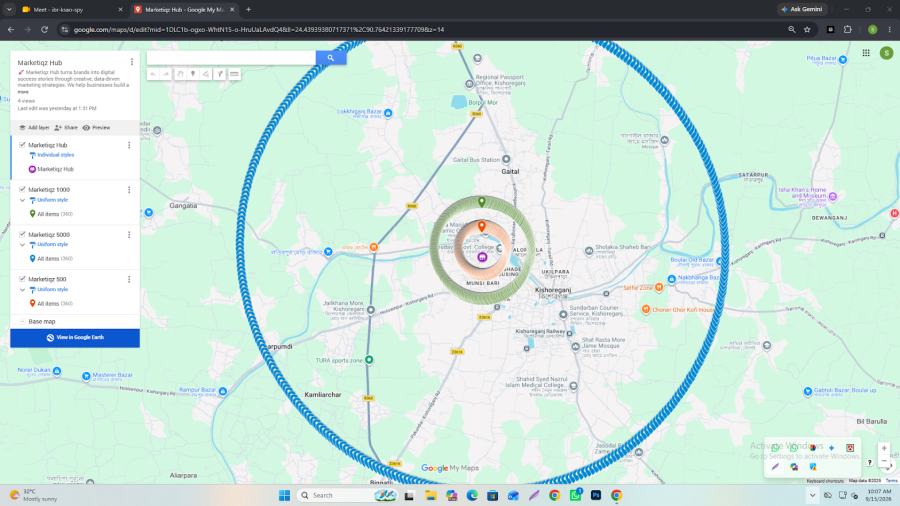Open Marketiqz 1000 layer options menu

click(x=129, y=189)
